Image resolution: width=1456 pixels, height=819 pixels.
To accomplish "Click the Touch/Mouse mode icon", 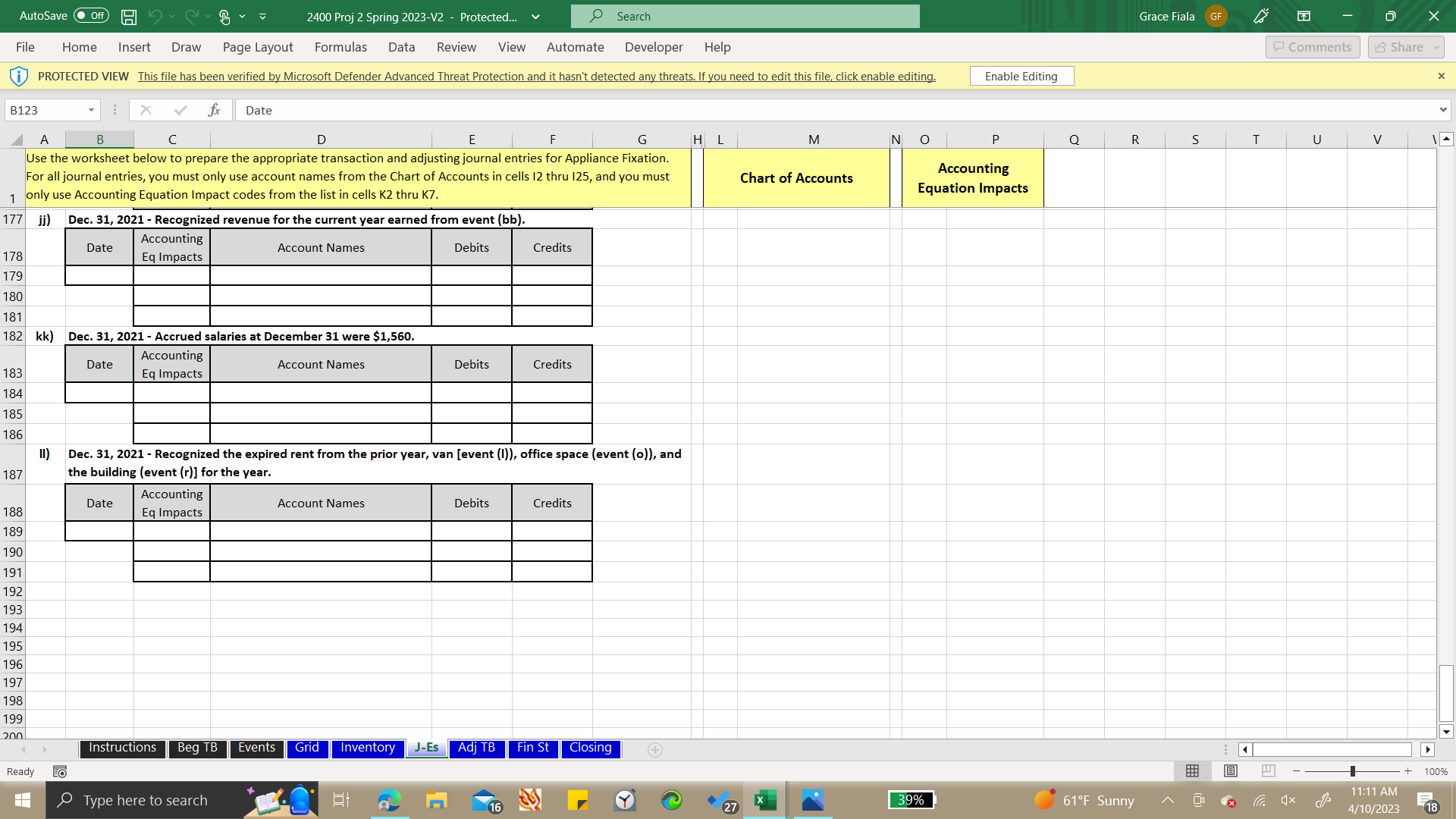I will (x=224, y=17).
